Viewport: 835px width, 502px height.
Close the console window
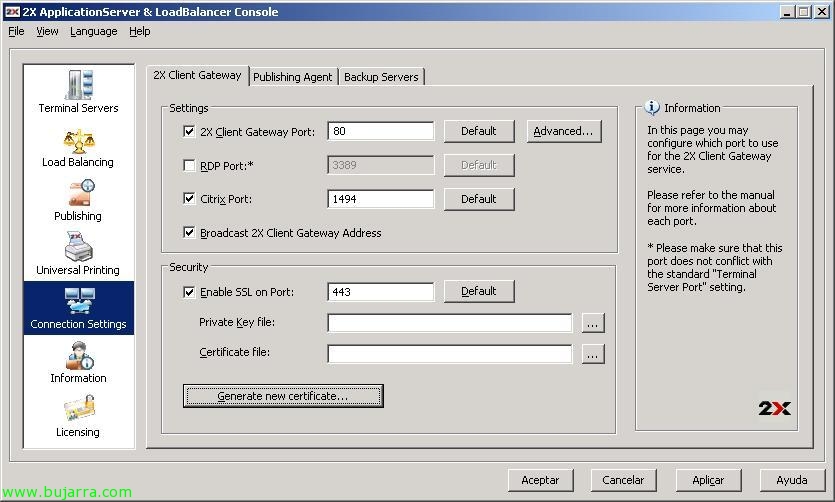pyautogui.click(x=822, y=12)
